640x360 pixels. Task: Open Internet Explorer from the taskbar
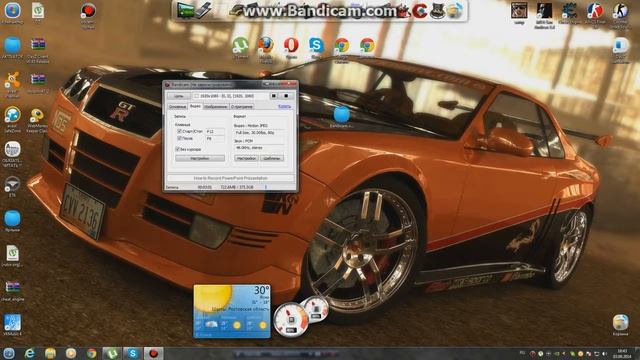click(29, 353)
